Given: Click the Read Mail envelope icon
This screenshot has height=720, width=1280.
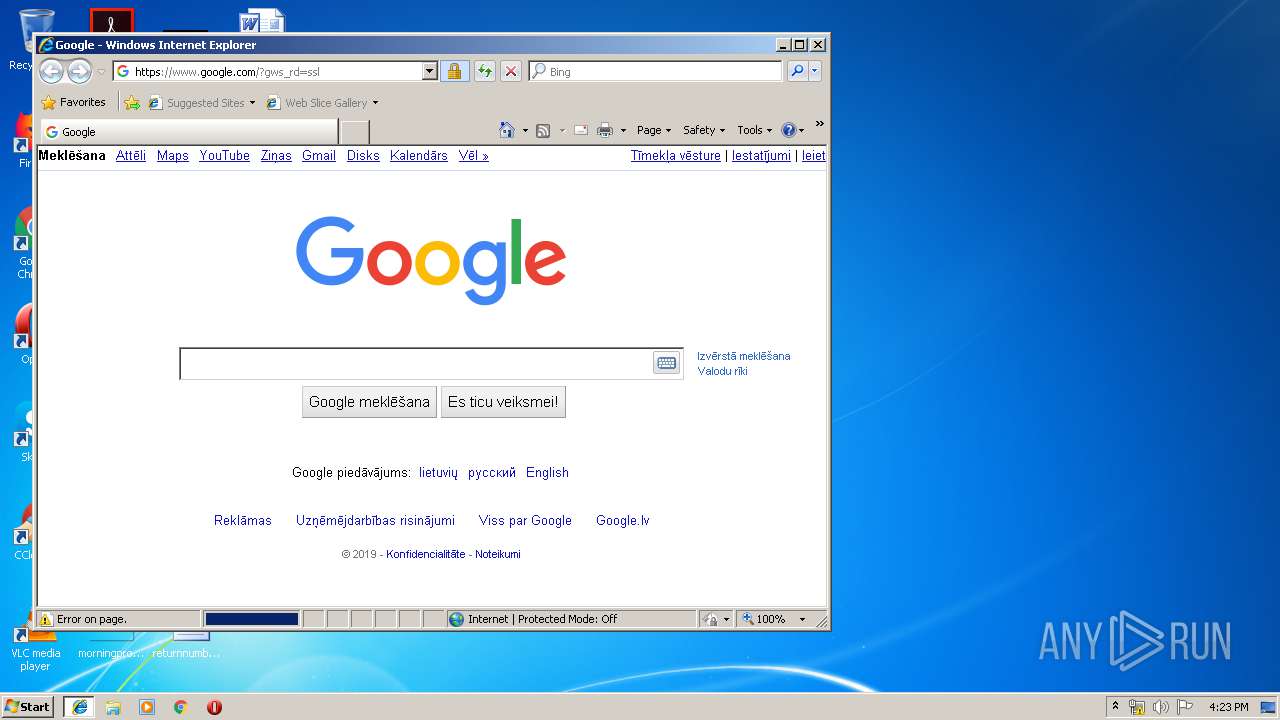Looking at the screenshot, I should pyautogui.click(x=580, y=130).
